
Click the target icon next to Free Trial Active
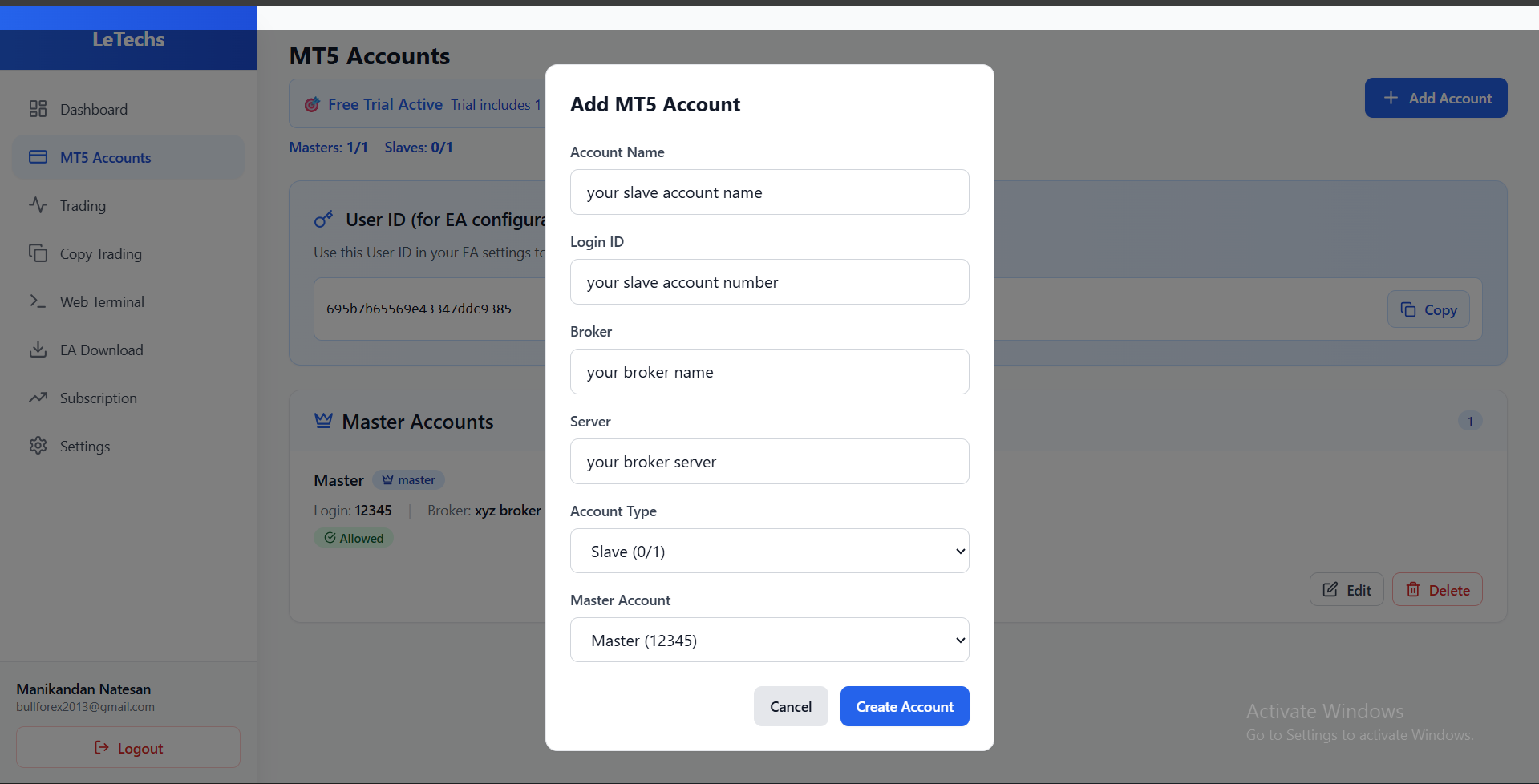tap(312, 104)
